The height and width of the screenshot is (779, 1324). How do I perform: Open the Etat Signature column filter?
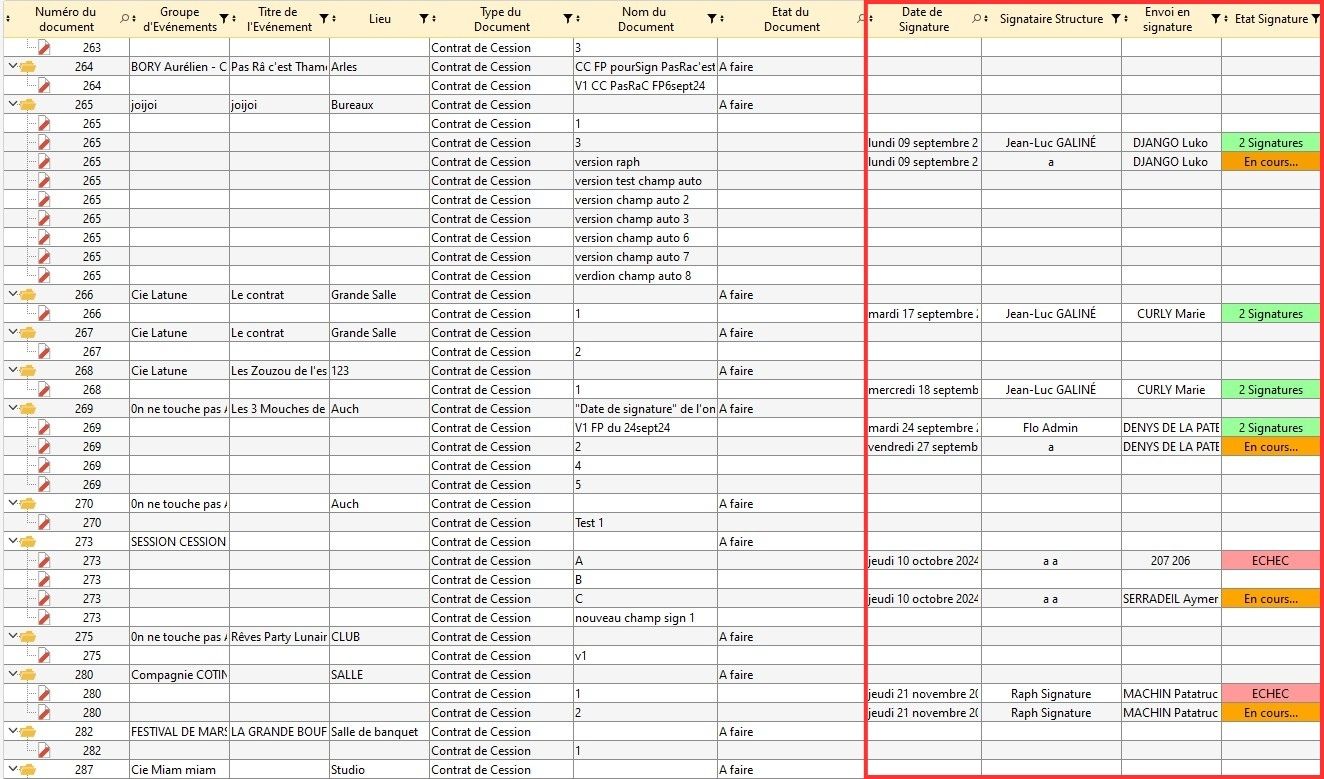(1315, 19)
